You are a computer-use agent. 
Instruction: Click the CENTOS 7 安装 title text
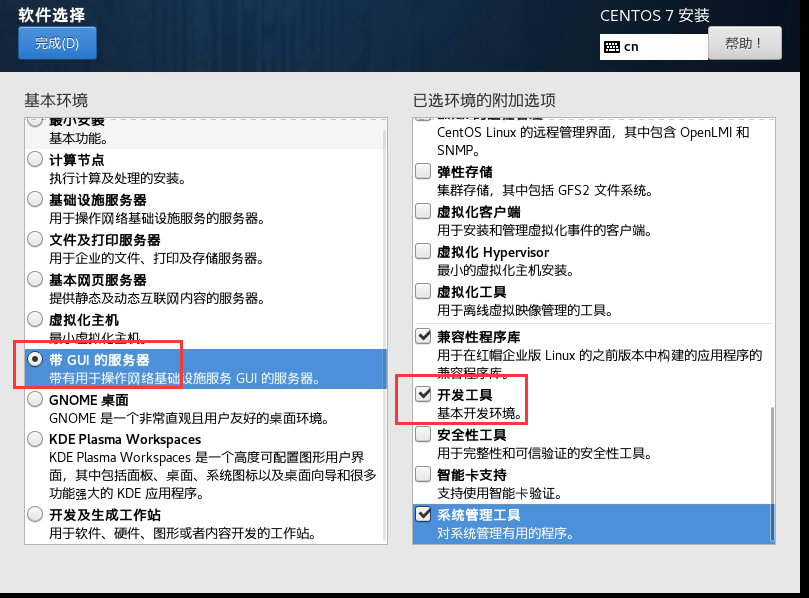(655, 15)
